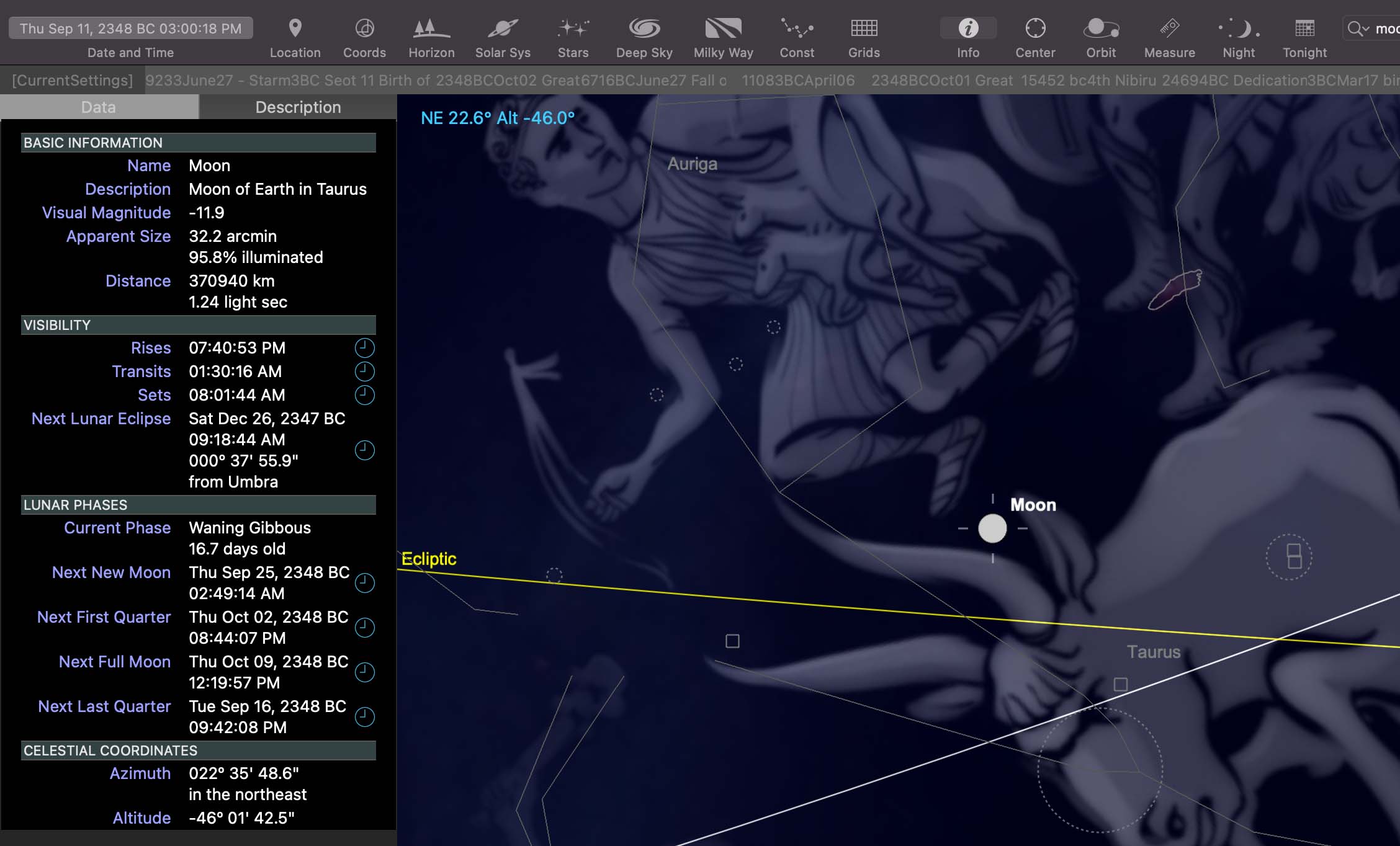Click VISIBILITY section header
This screenshot has width=1400, height=846.
click(x=199, y=325)
